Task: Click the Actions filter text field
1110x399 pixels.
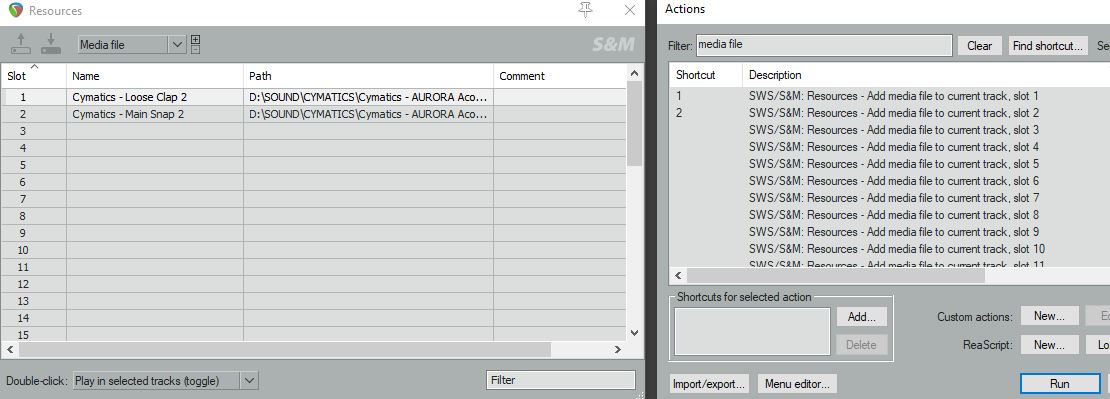Action: tap(824, 45)
